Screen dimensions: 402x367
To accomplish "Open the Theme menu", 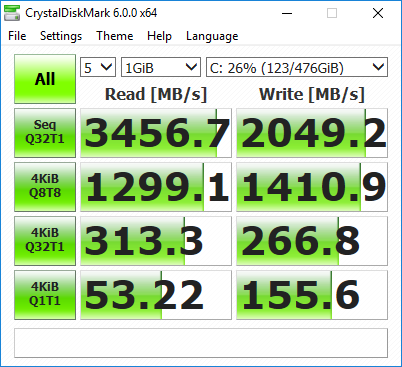I will point(115,36).
